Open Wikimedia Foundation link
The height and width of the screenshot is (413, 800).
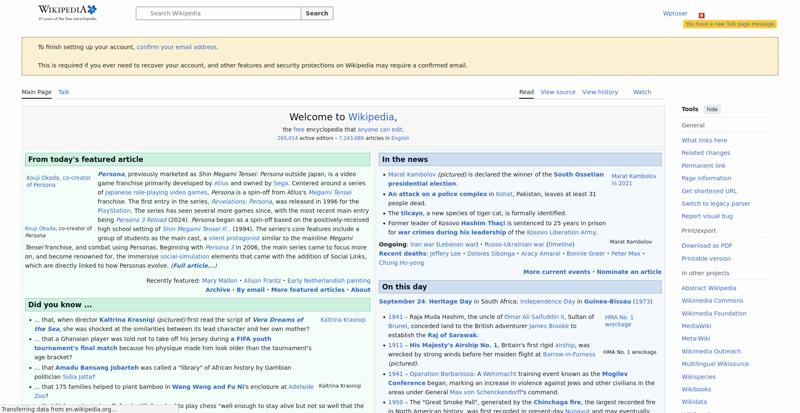click(x=714, y=313)
